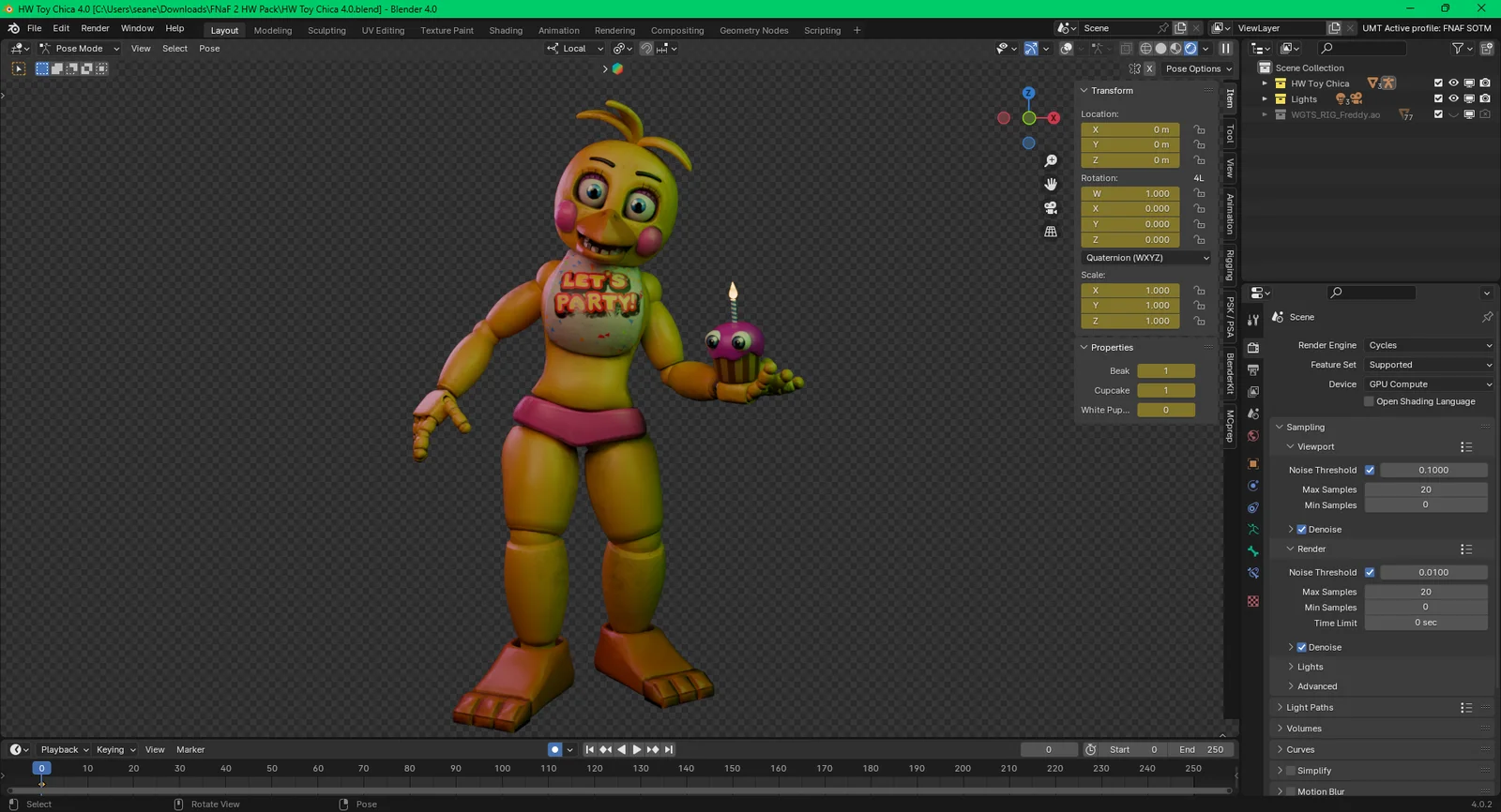Jump to timeline end frame

(669, 749)
